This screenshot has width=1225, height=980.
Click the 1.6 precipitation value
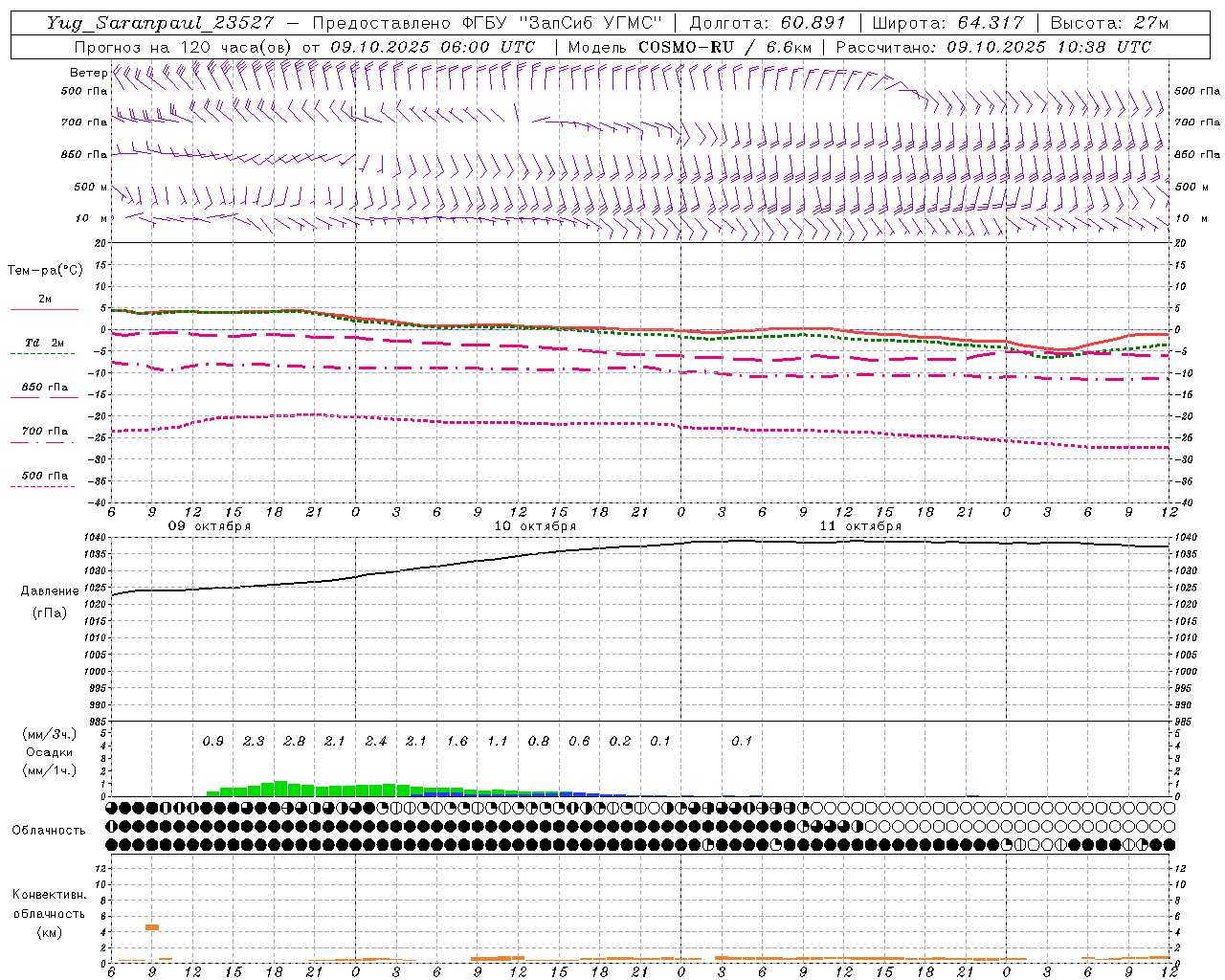[x=457, y=741]
